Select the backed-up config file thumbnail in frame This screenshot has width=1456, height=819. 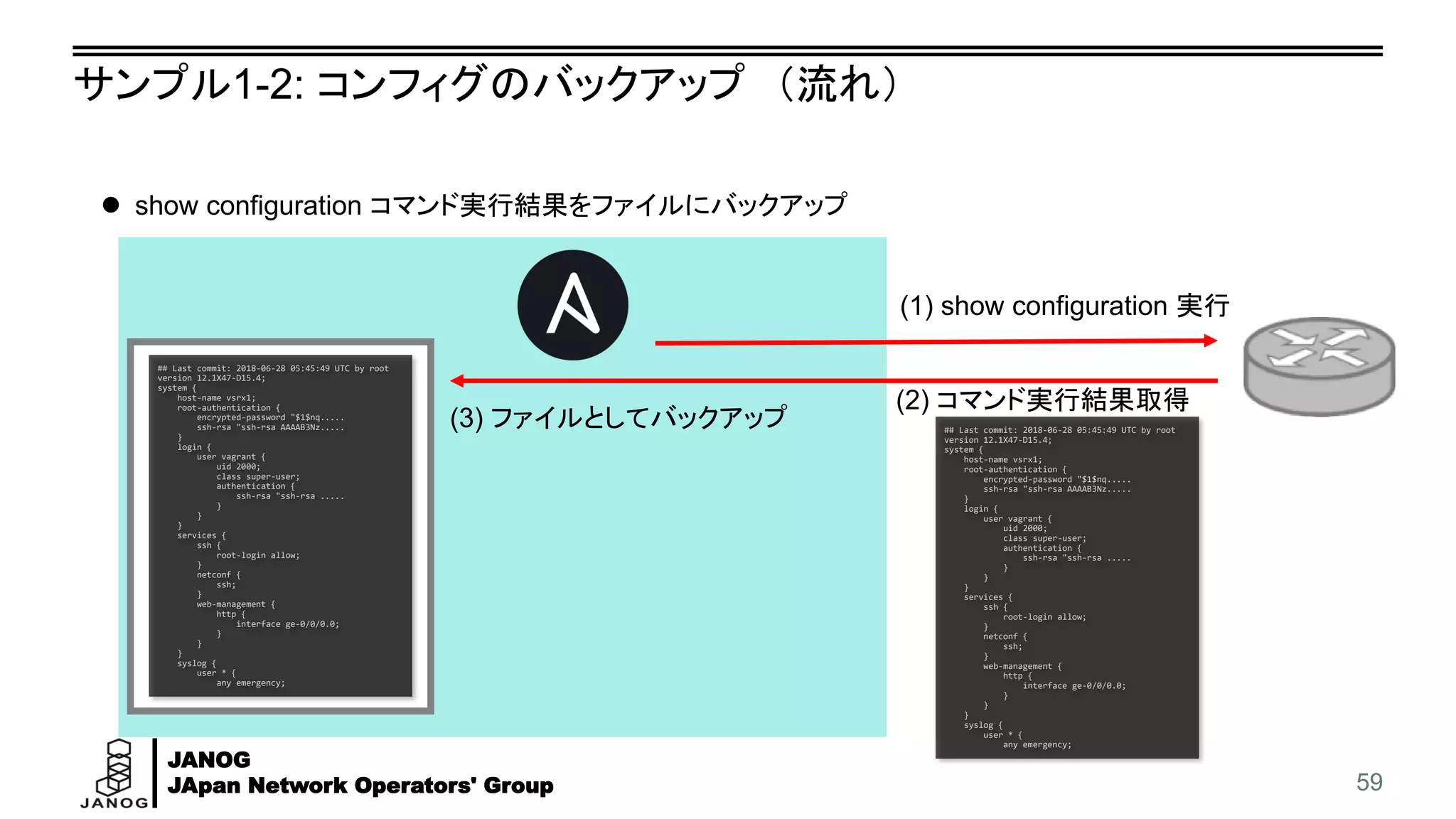pos(280,526)
